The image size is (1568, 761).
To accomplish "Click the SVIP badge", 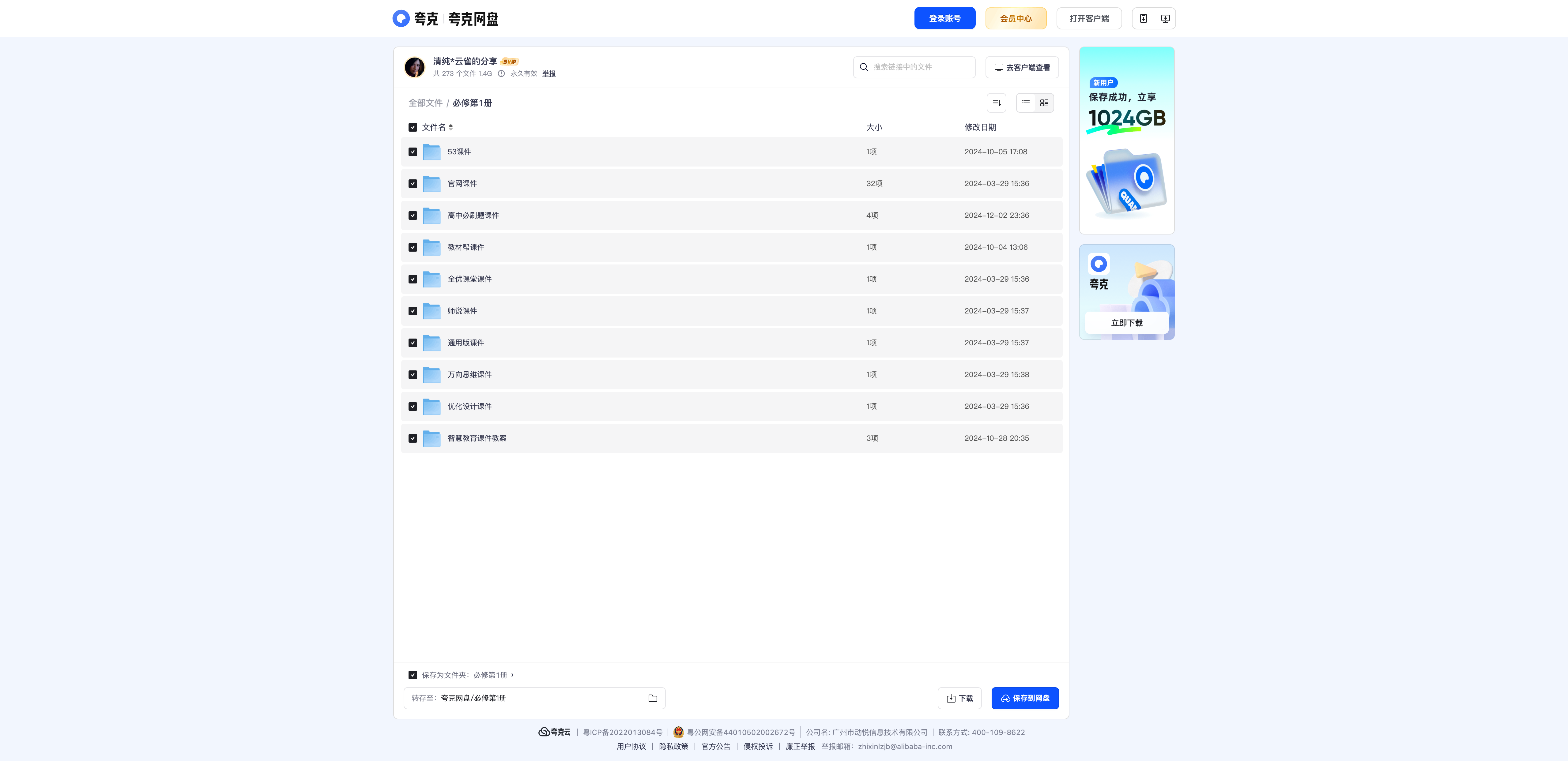I will (510, 62).
